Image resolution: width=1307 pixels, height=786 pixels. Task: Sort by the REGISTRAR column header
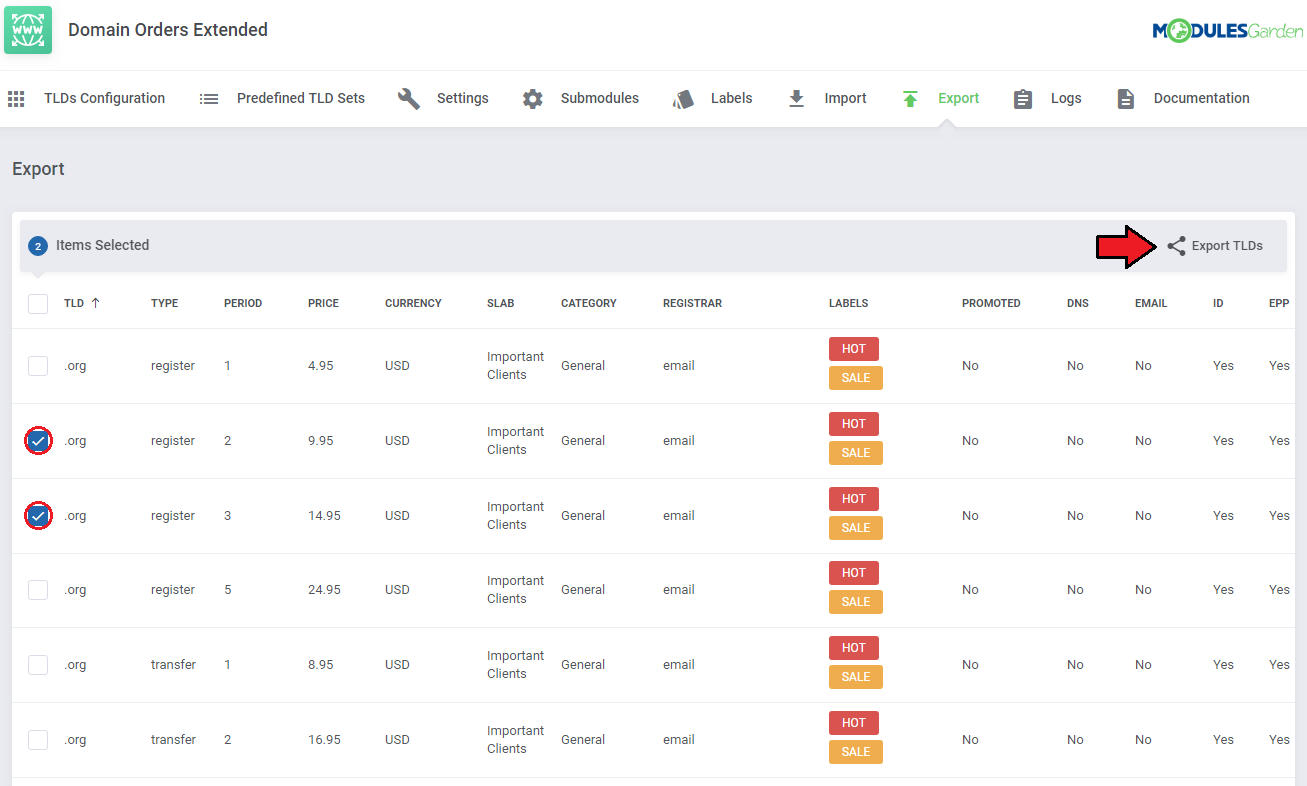[692, 303]
